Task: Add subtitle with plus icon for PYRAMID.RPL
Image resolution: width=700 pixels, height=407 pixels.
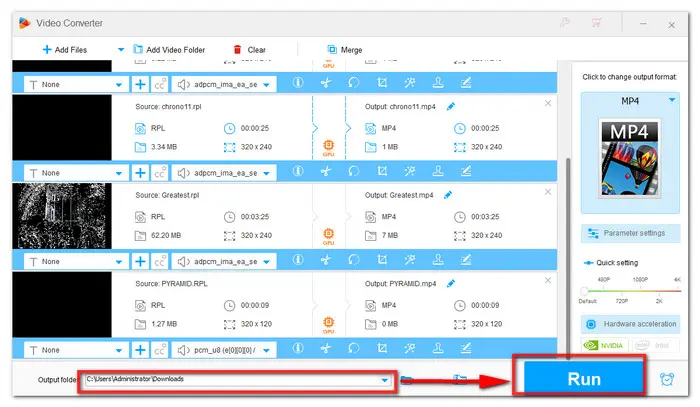Action: click(140, 349)
